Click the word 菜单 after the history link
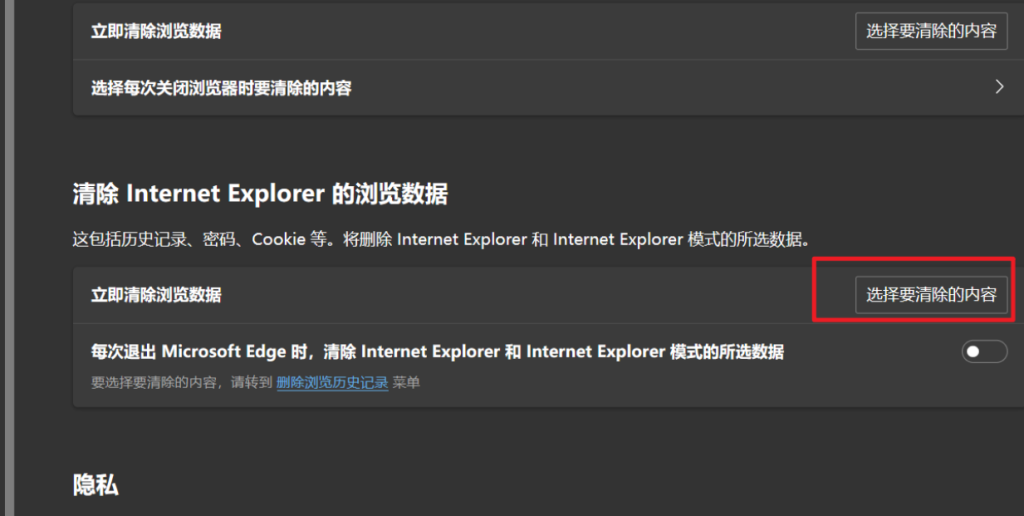 406,382
